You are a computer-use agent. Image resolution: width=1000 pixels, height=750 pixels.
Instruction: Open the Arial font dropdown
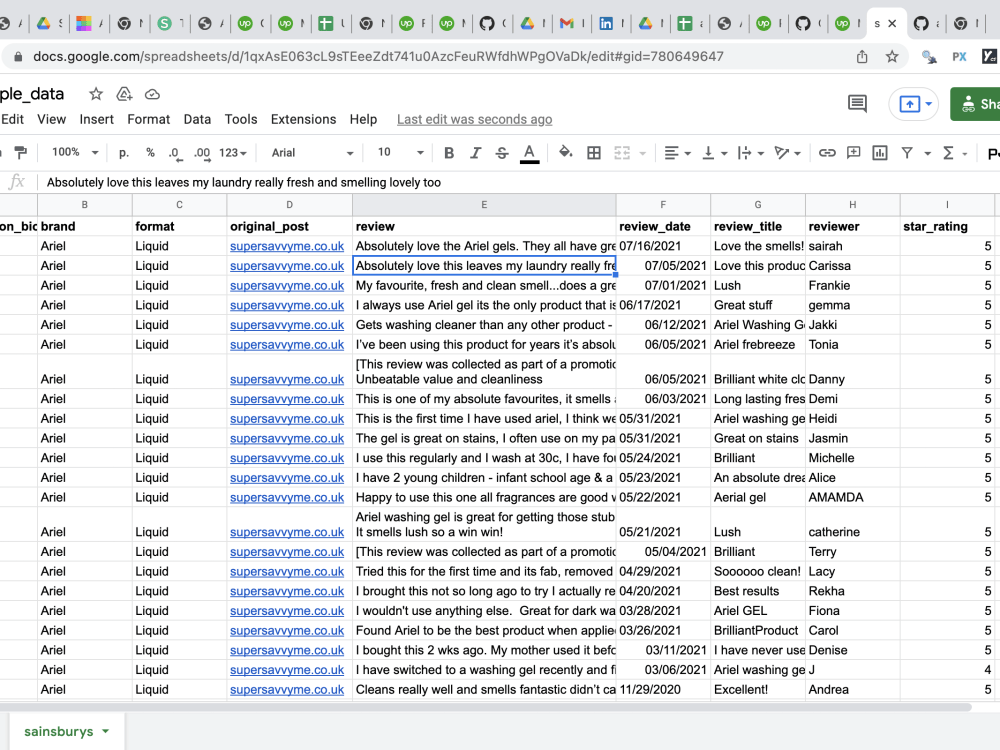(x=312, y=153)
